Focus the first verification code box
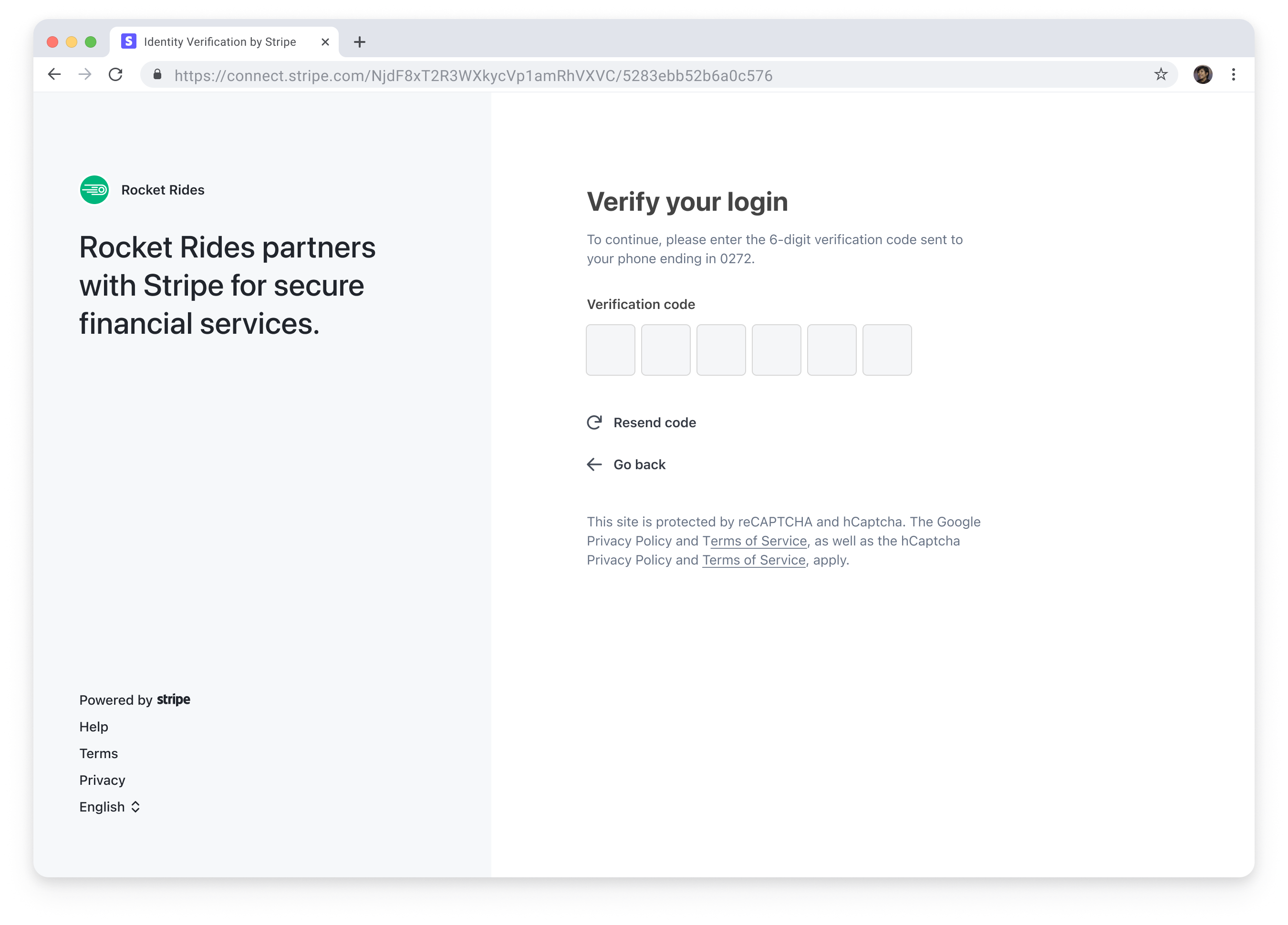 click(x=611, y=350)
